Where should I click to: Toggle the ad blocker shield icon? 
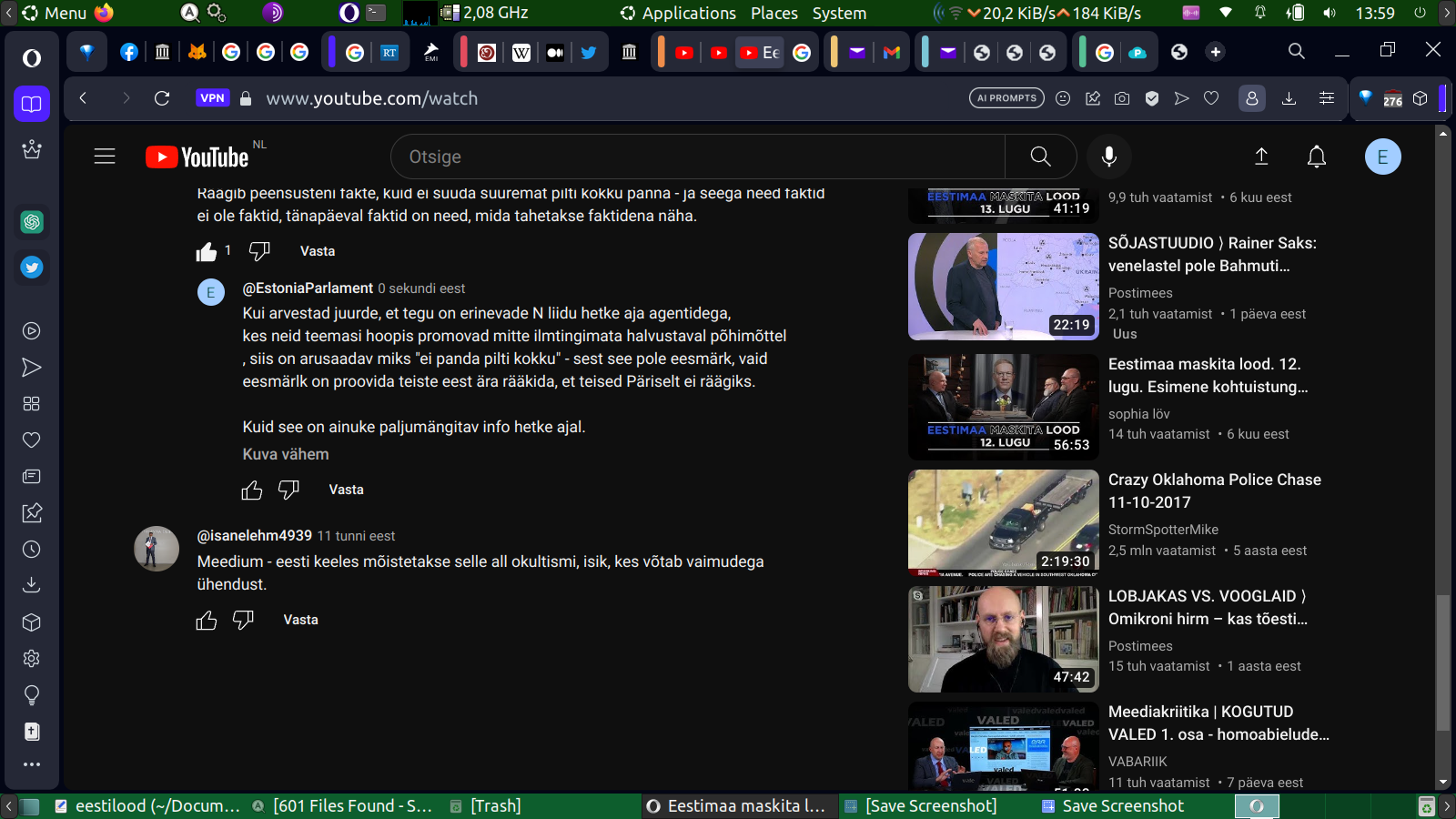click(1152, 98)
